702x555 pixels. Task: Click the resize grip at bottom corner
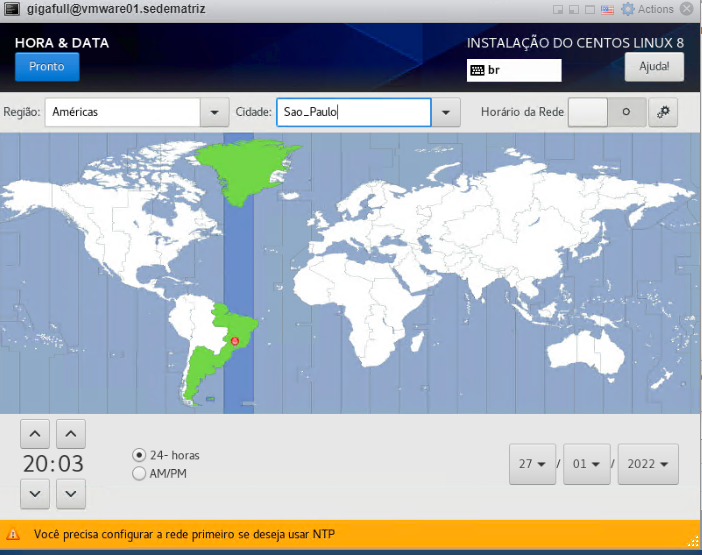click(693, 542)
